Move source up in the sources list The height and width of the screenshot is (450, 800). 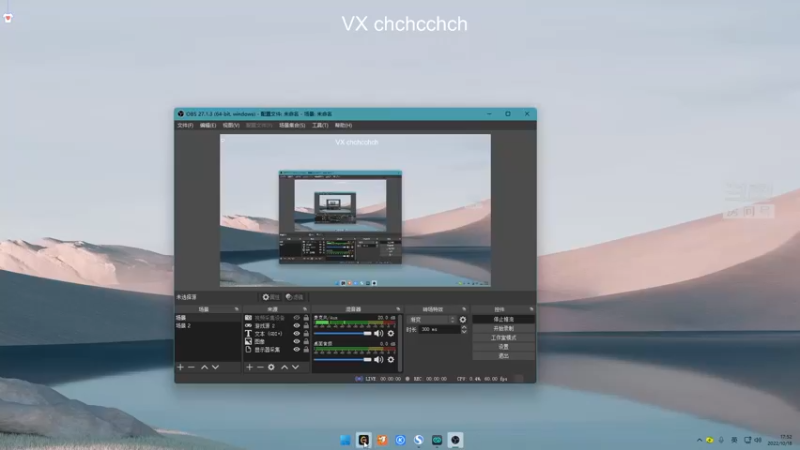click(x=284, y=367)
